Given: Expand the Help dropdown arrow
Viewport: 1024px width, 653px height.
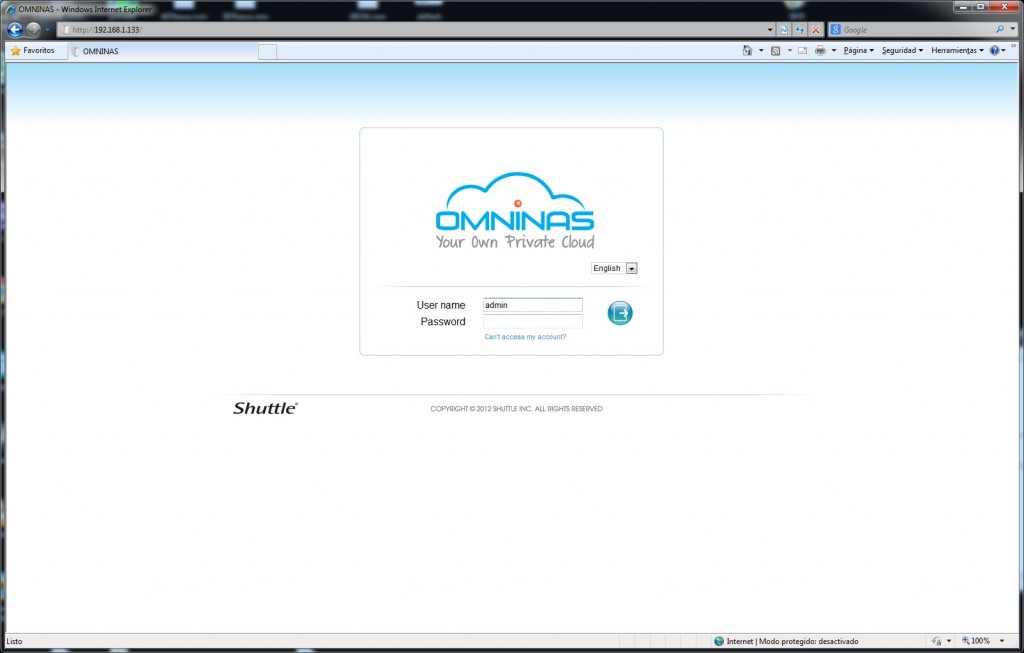Looking at the screenshot, I should pos(1004,50).
